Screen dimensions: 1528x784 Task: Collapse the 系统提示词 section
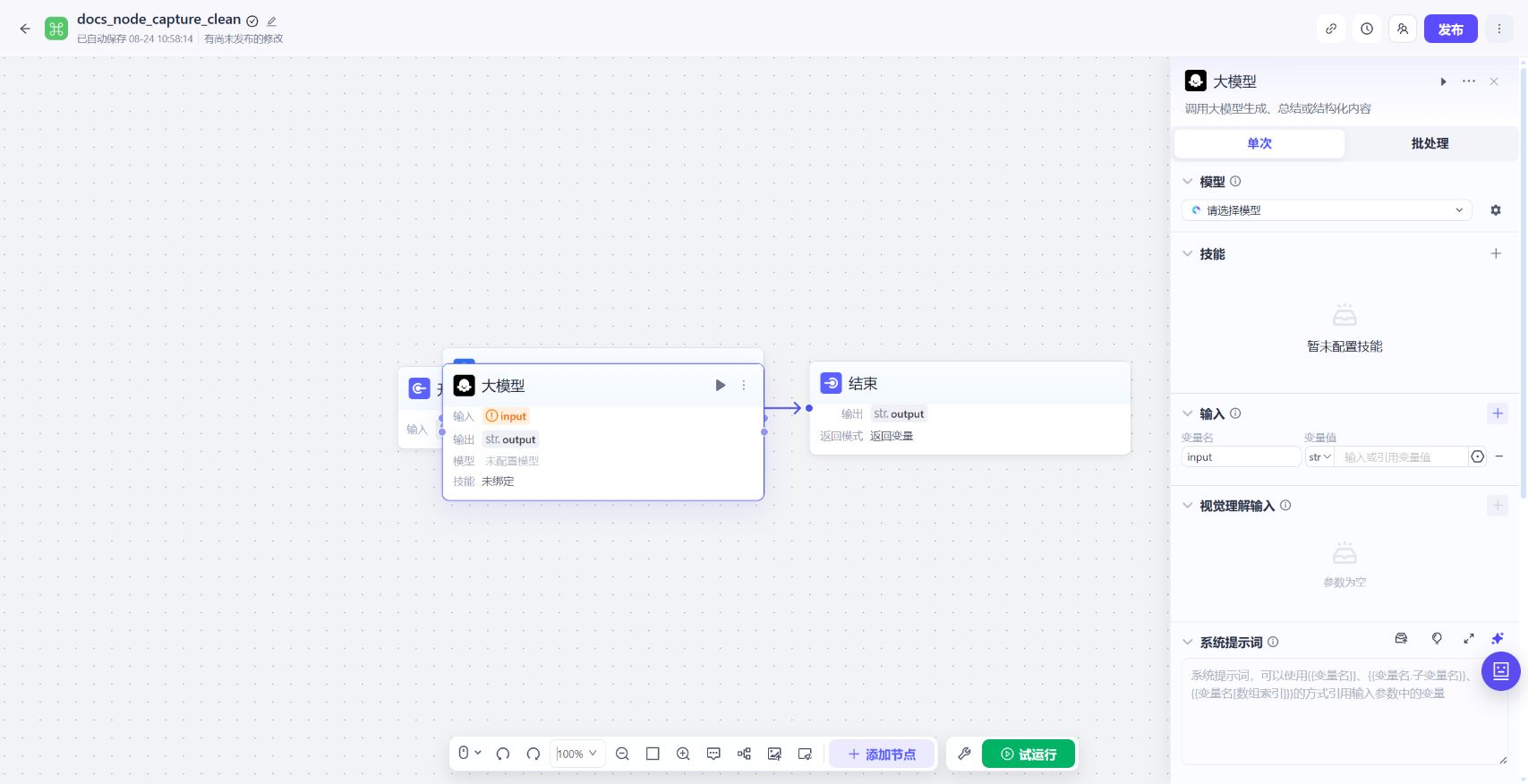[1188, 643]
